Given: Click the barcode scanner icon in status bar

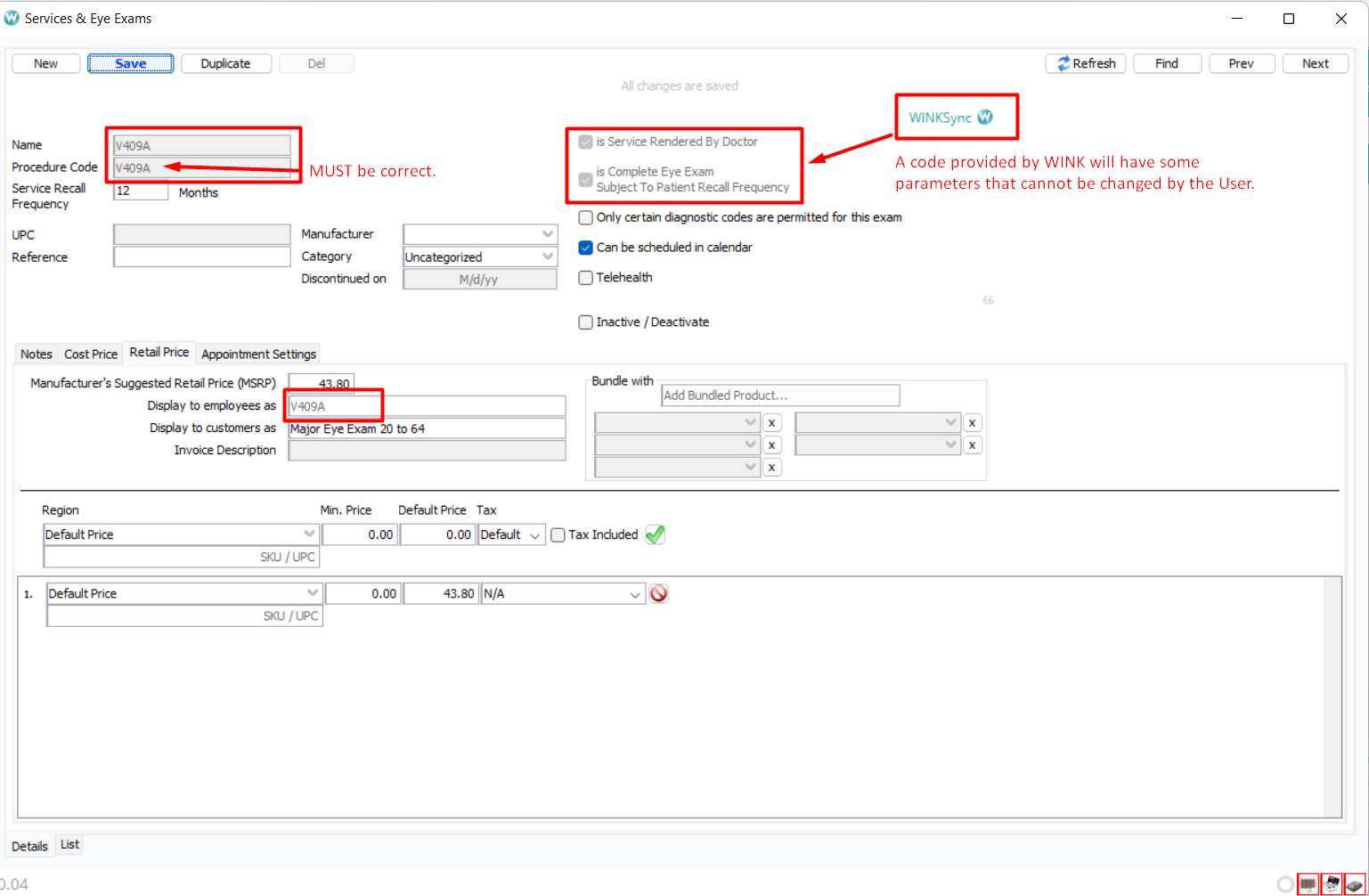Looking at the screenshot, I should [x=1308, y=884].
